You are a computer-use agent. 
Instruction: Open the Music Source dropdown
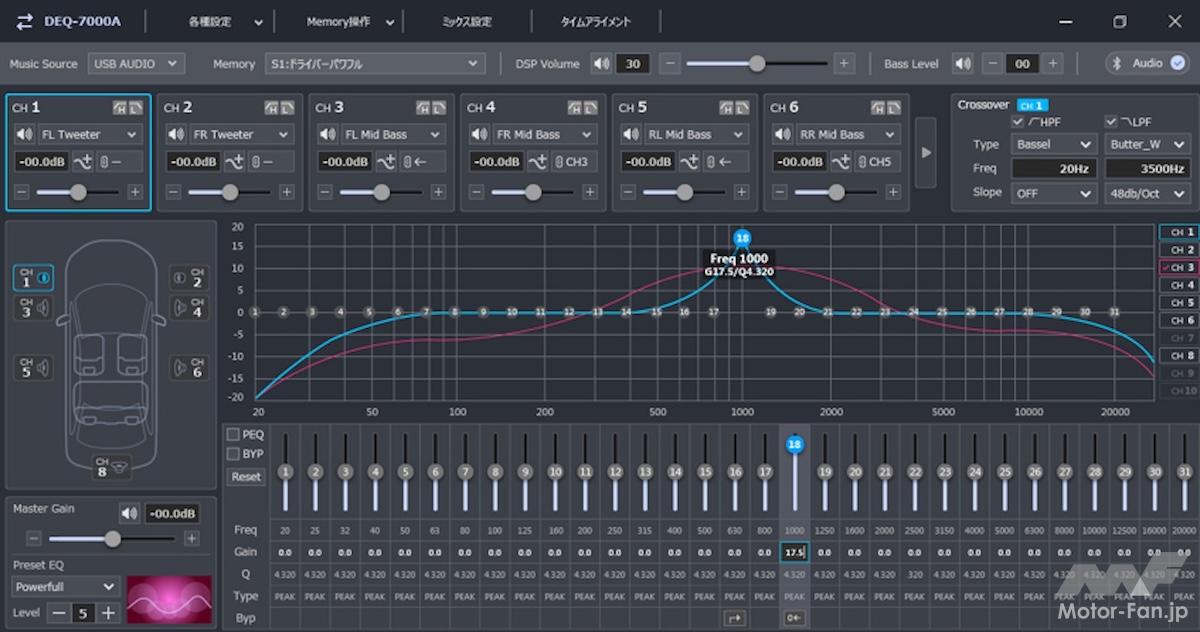tap(136, 64)
